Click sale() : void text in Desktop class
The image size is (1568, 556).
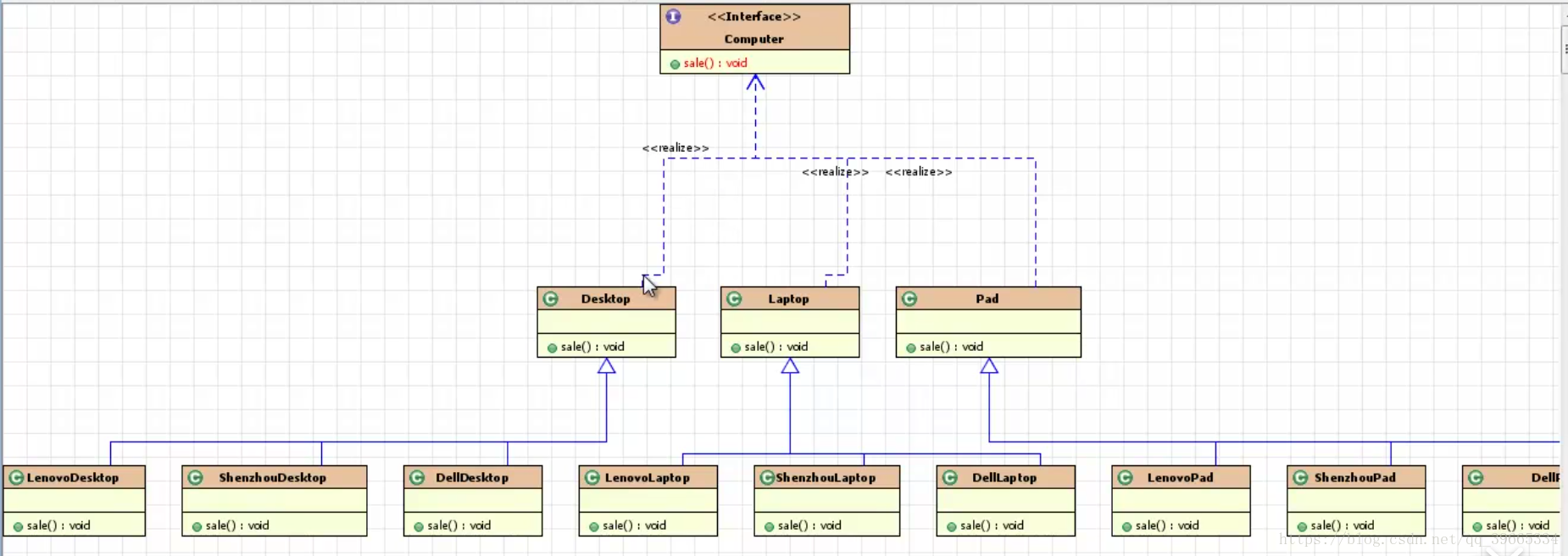tap(592, 347)
